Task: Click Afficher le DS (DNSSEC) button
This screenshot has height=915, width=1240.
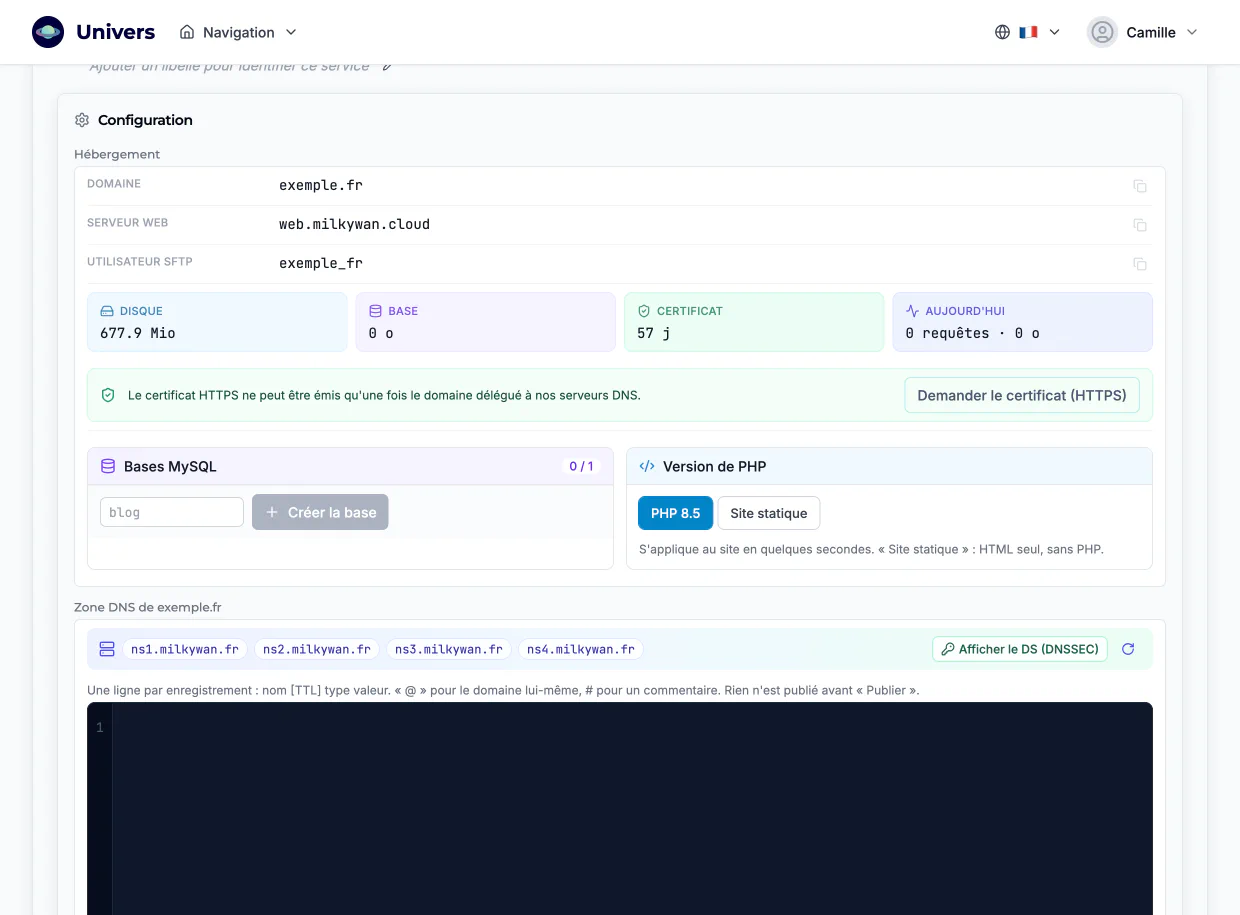Action: point(1020,649)
